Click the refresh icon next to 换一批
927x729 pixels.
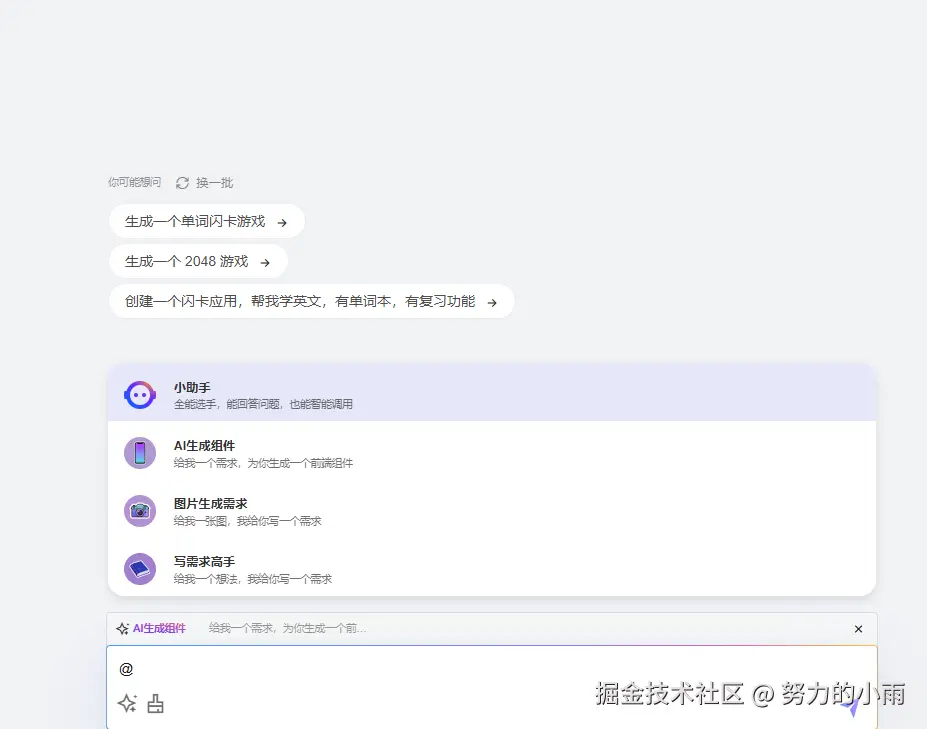click(182, 182)
